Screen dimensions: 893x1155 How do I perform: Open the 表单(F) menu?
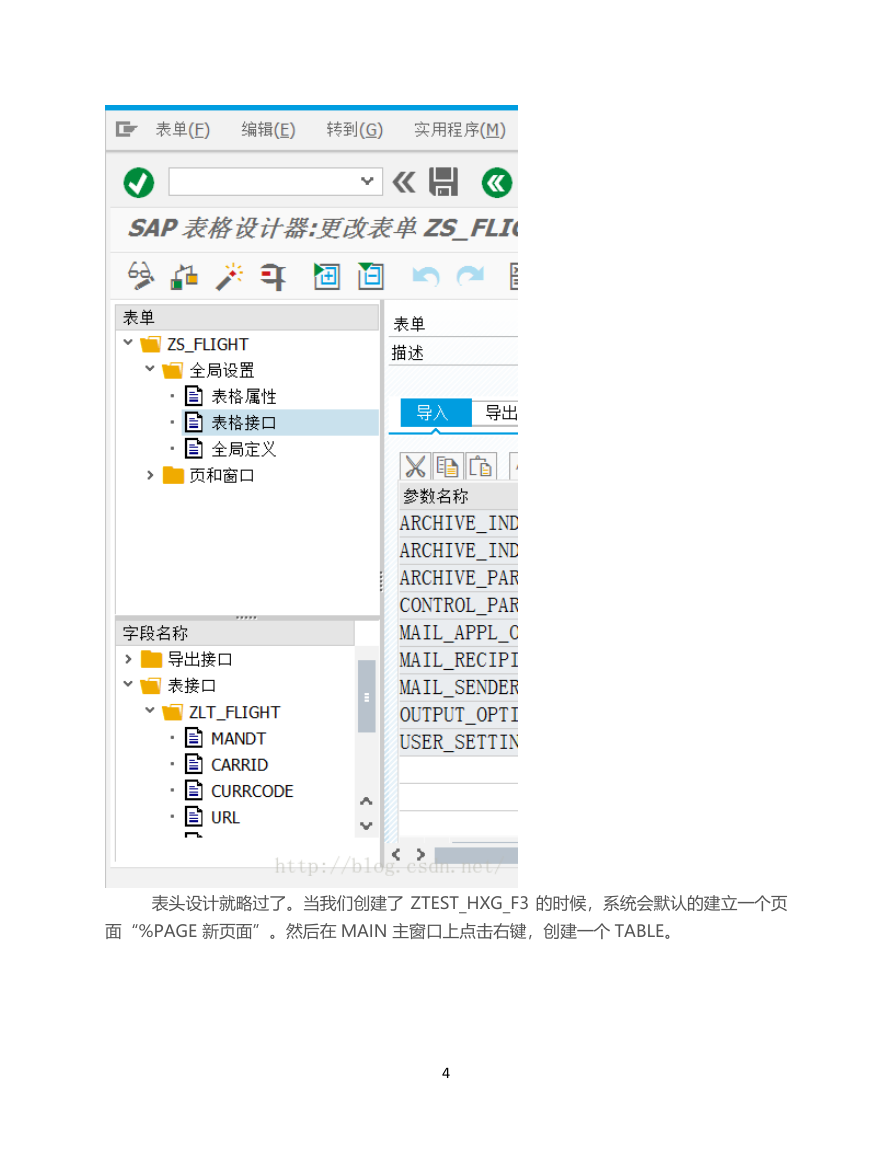[x=183, y=130]
